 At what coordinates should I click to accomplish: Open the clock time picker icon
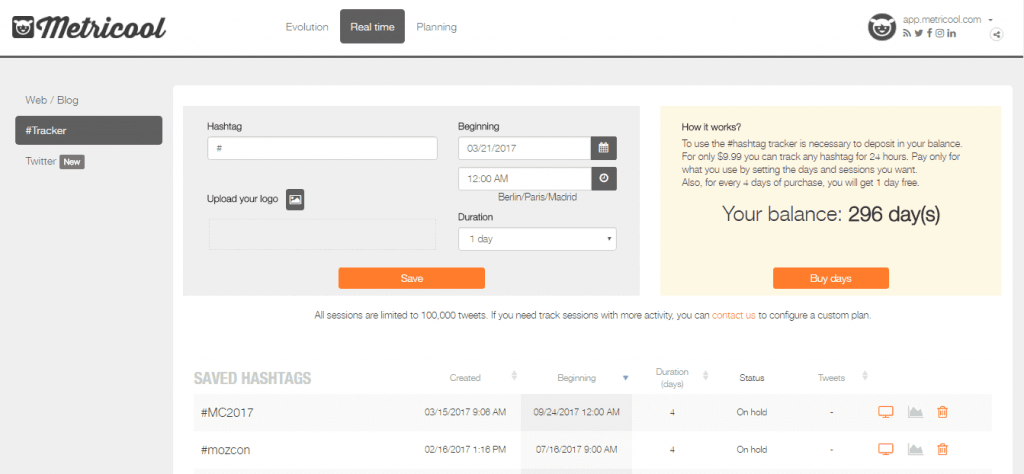(x=603, y=178)
